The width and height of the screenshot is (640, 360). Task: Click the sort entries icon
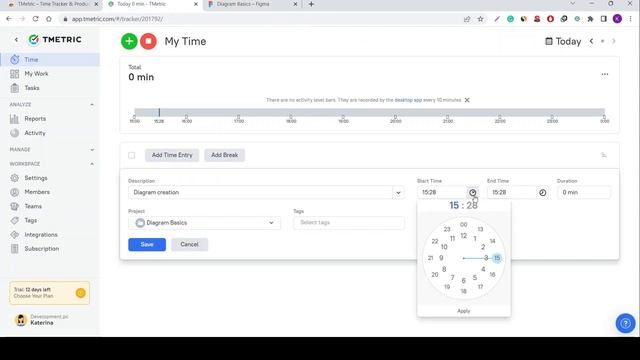point(604,155)
